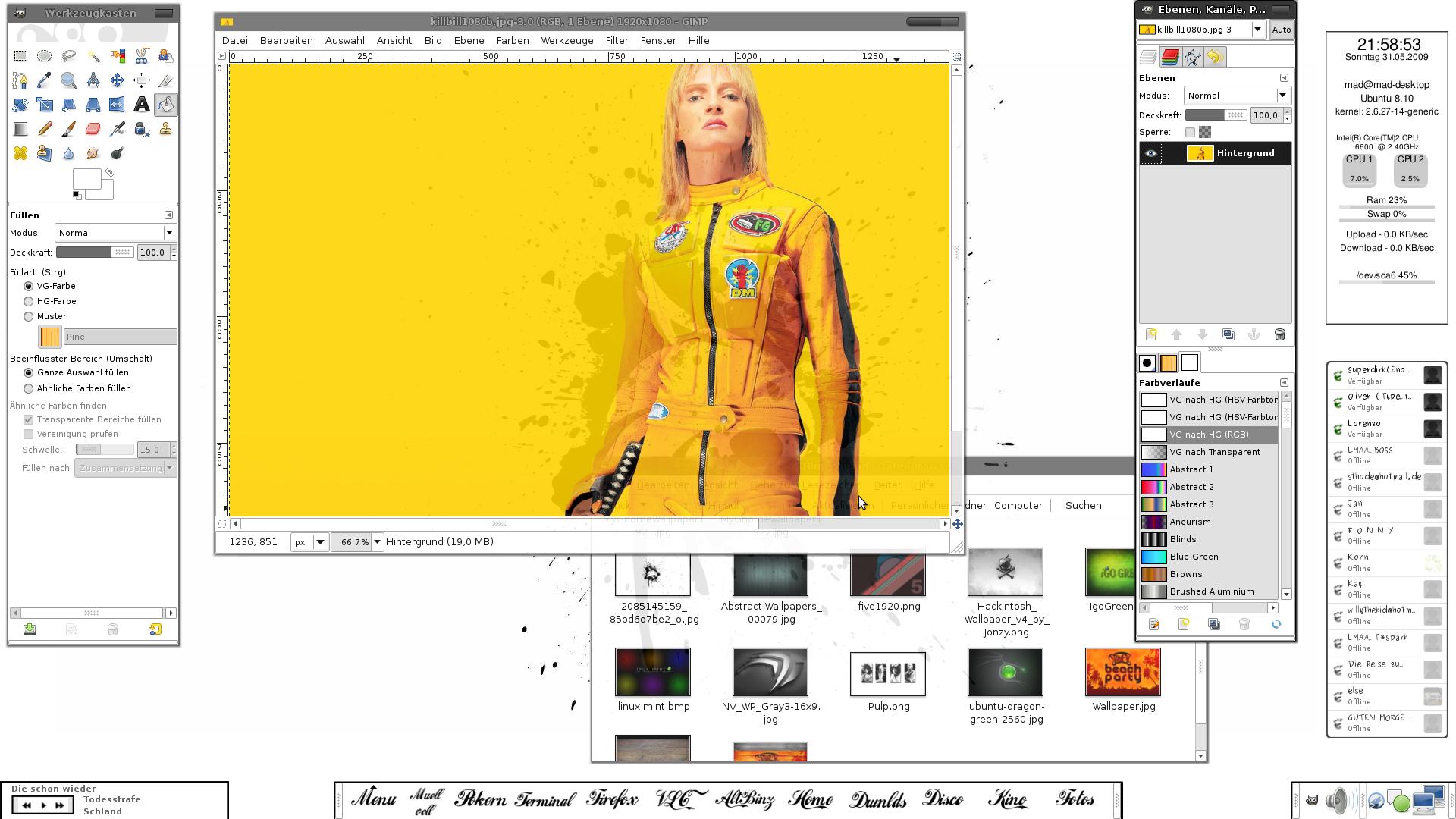This screenshot has width=1456, height=819.
Task: Select the Rotate tool
Action: (20, 105)
